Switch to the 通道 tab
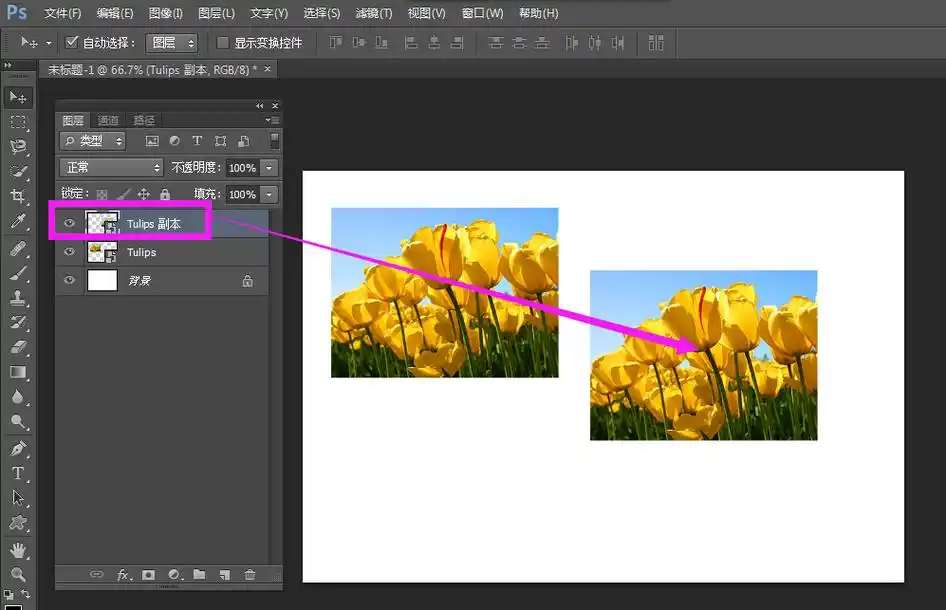Screen dimensions: 946x610 point(108,120)
